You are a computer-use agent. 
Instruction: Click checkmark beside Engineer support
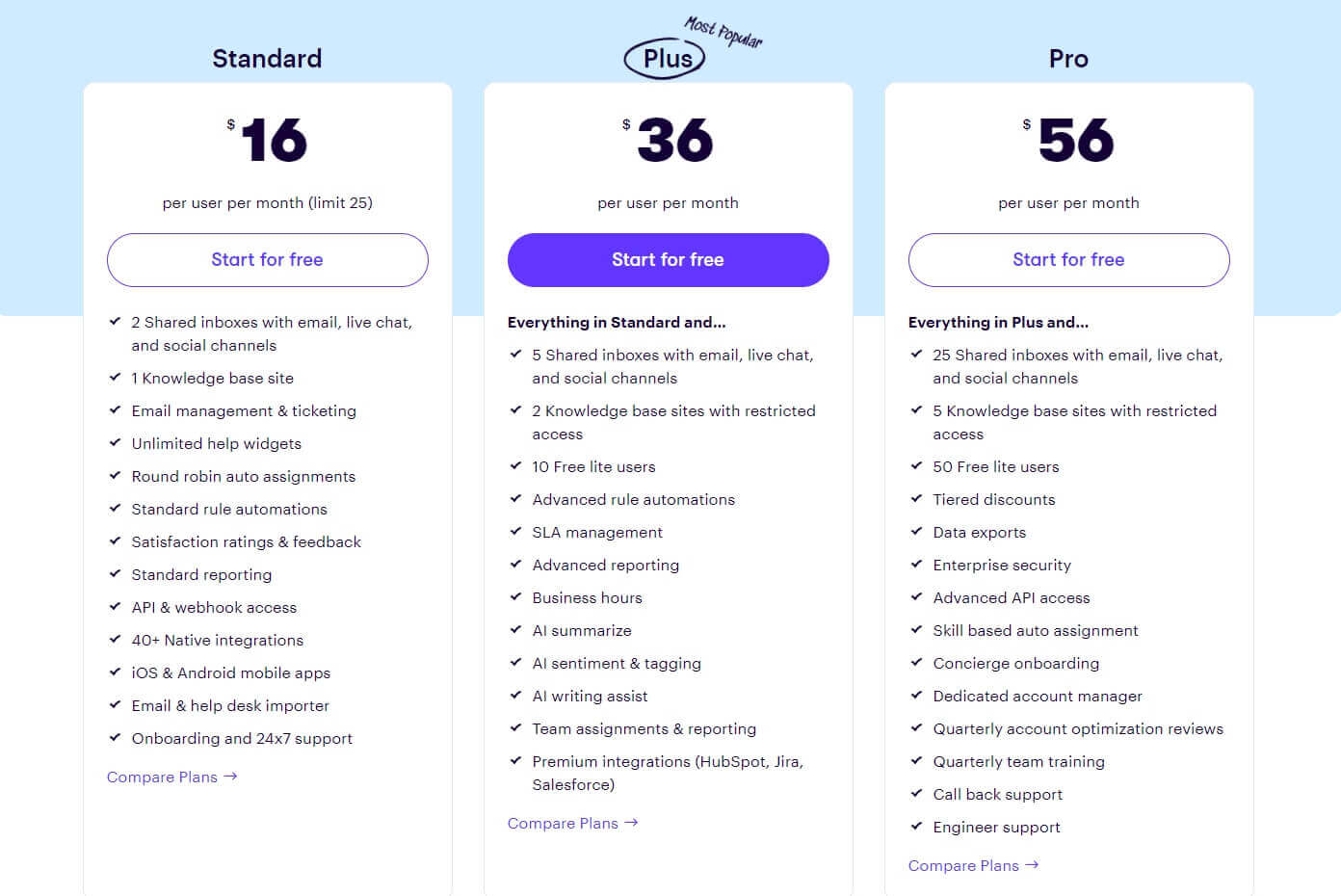(x=916, y=827)
